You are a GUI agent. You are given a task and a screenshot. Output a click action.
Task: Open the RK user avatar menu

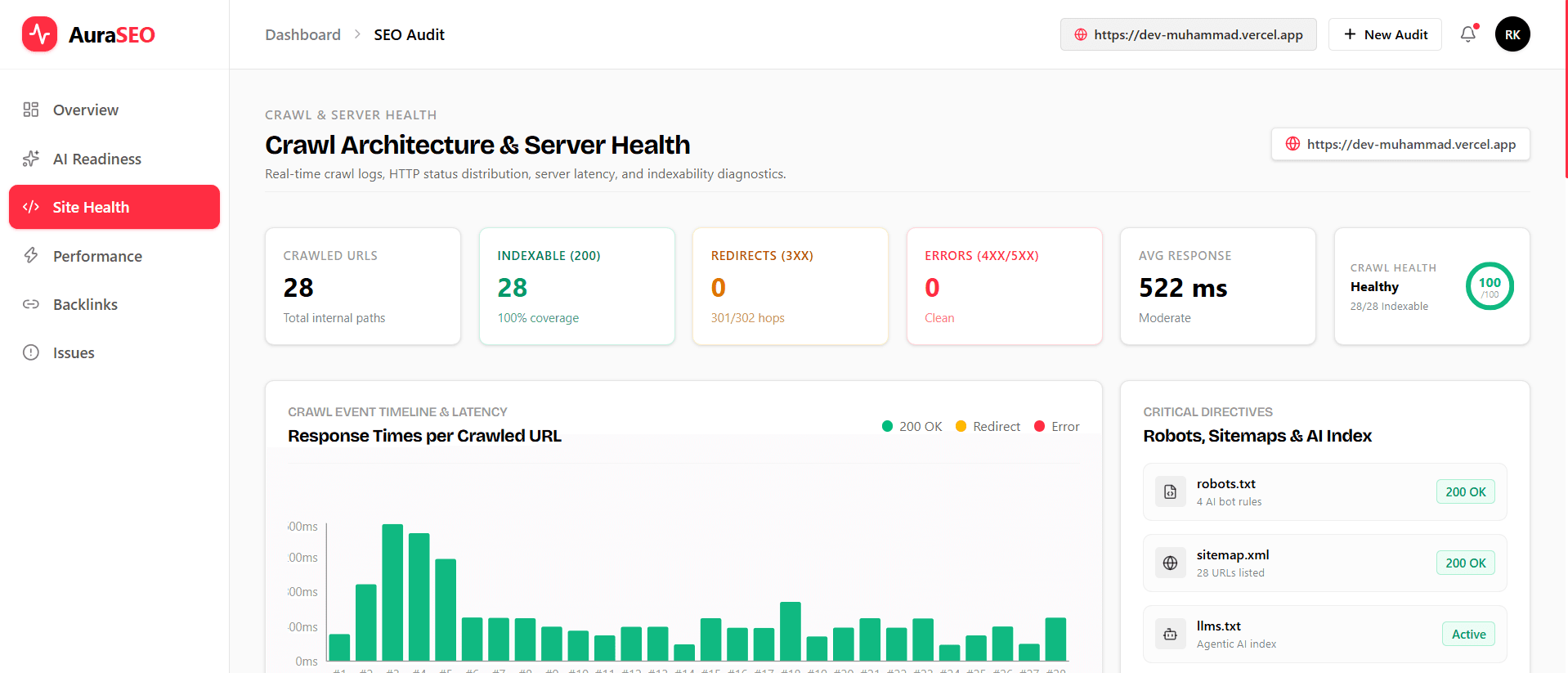click(1512, 34)
